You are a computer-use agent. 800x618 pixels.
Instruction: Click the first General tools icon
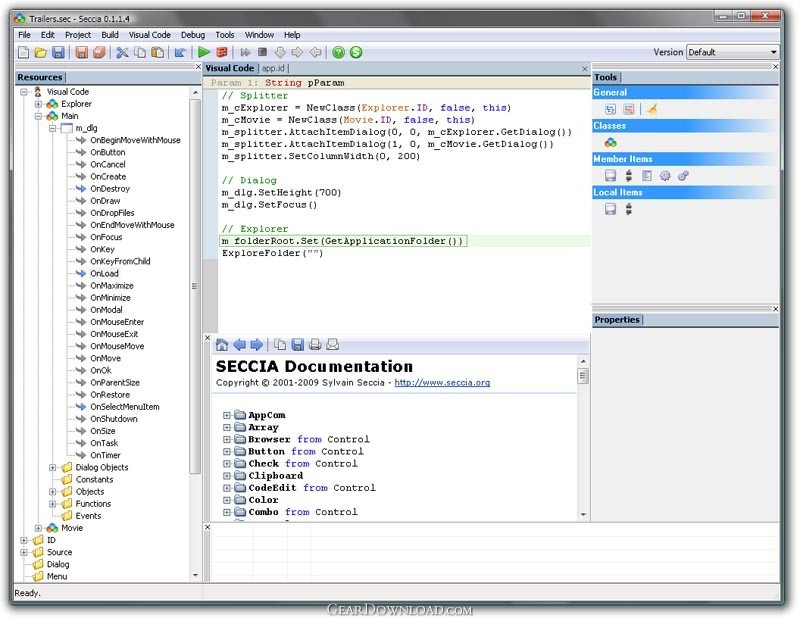(610, 109)
